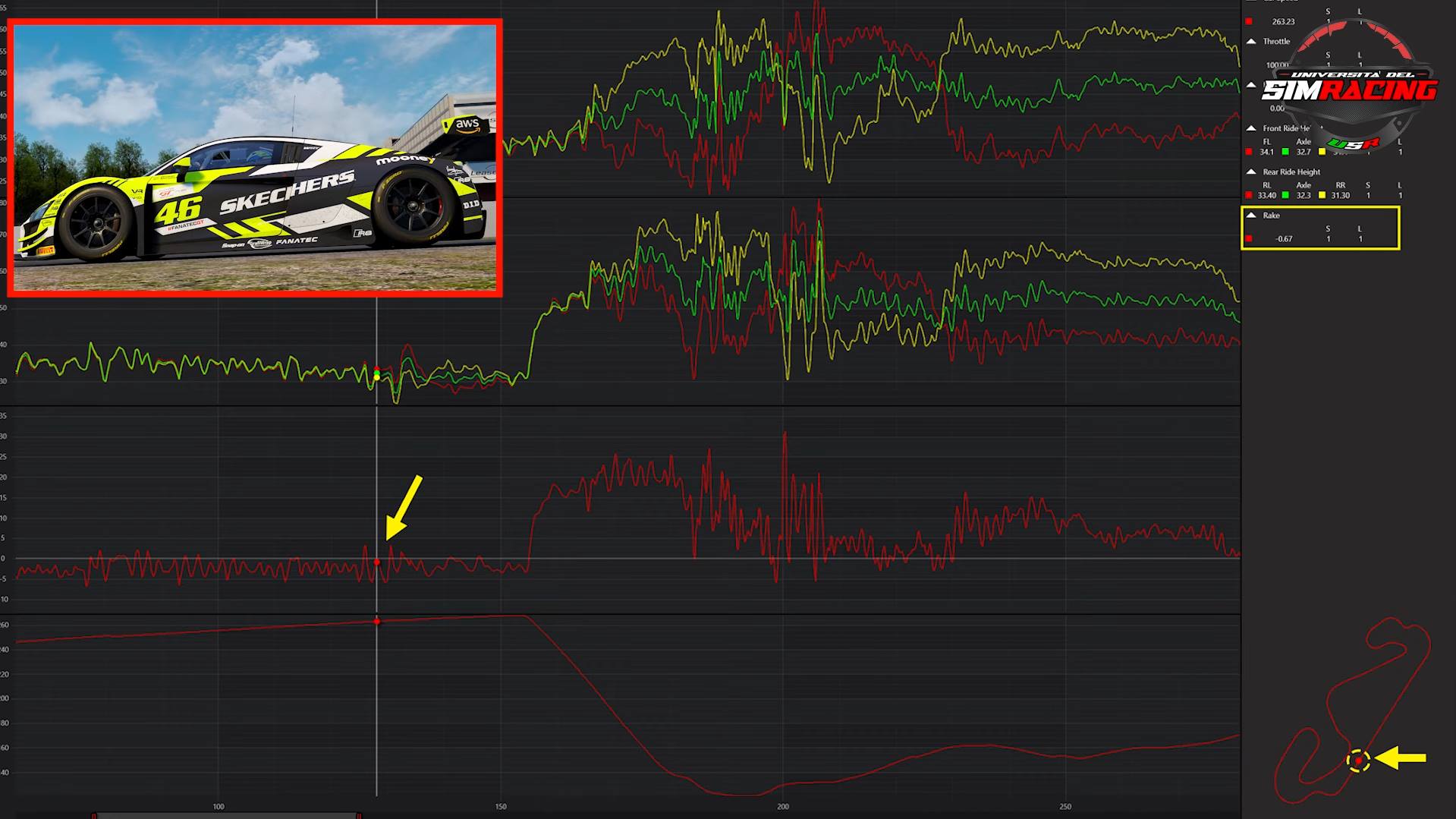
Task: Open the Throttle channel label
Action: 1276,42
